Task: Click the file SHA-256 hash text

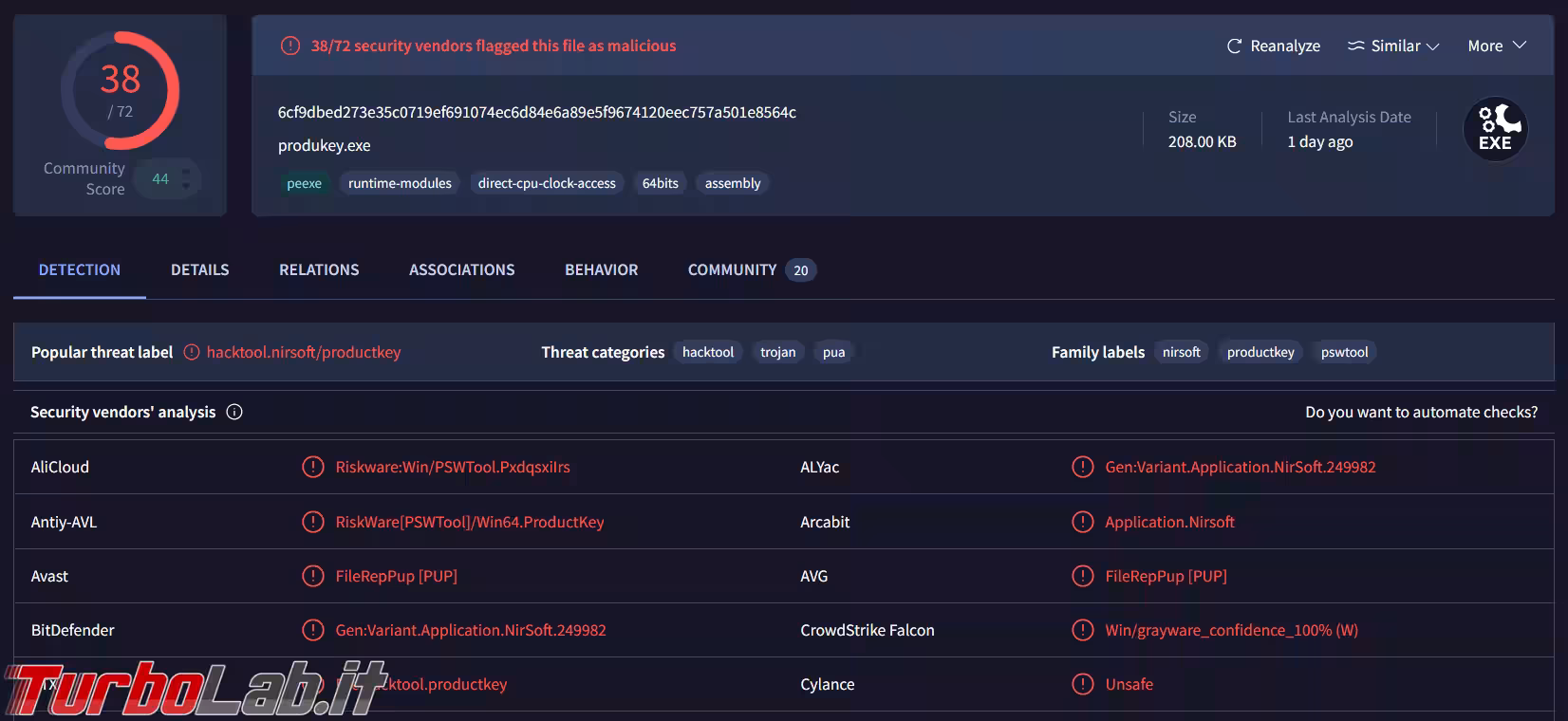Action: click(x=536, y=113)
